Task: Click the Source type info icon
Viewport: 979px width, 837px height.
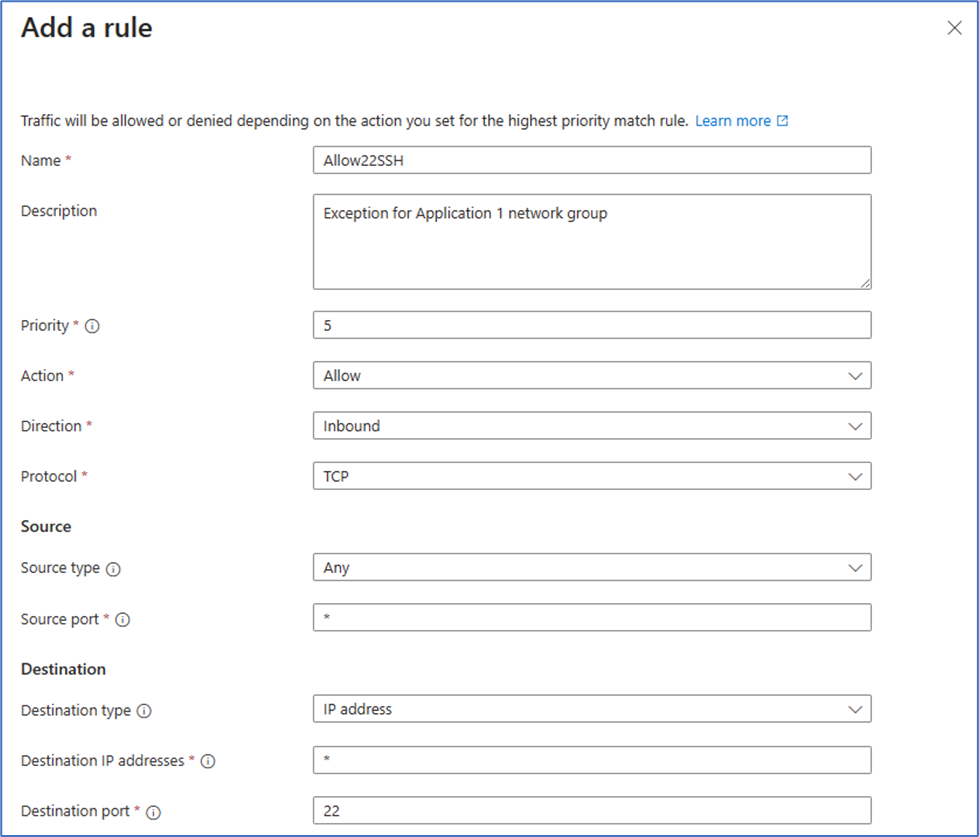Action: (x=113, y=568)
